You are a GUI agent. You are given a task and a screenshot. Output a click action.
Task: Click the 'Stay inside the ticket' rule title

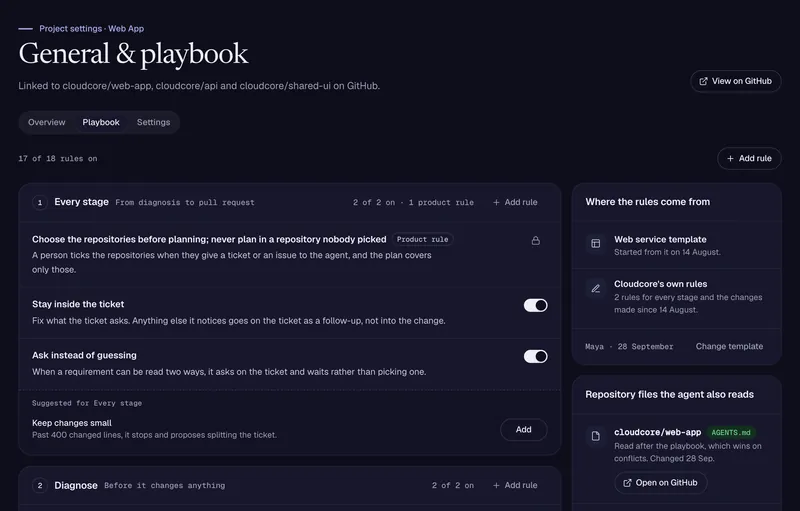coord(78,304)
